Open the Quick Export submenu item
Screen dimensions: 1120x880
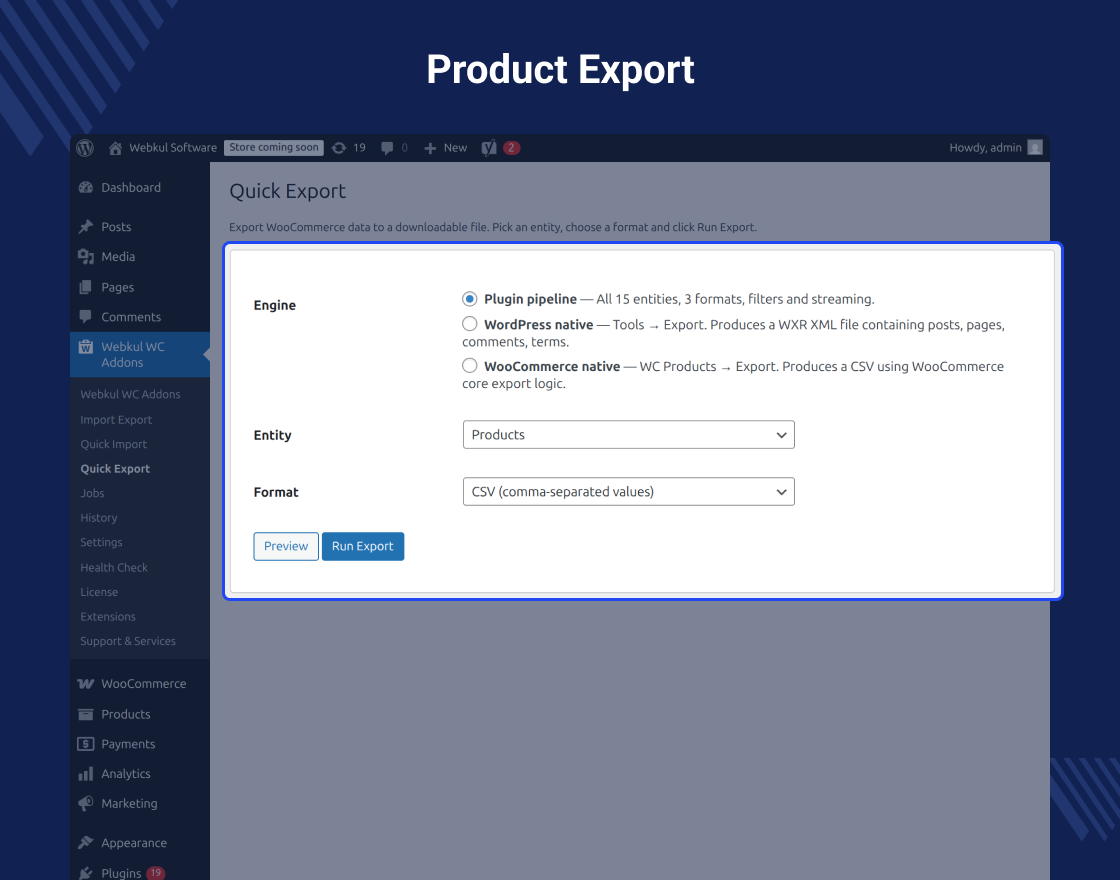[115, 469]
